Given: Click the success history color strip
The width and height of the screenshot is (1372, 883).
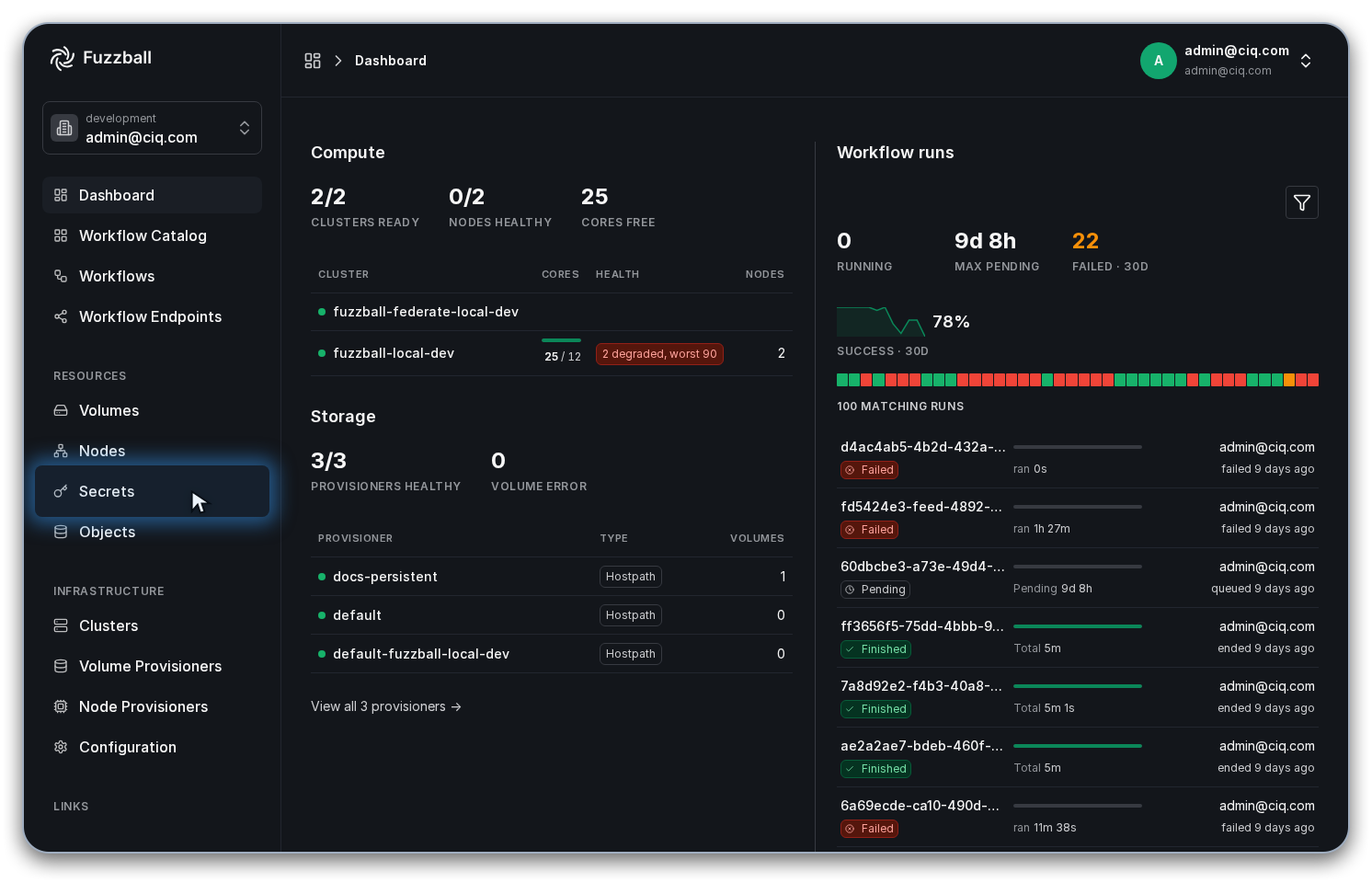Looking at the screenshot, I should click(x=1078, y=380).
